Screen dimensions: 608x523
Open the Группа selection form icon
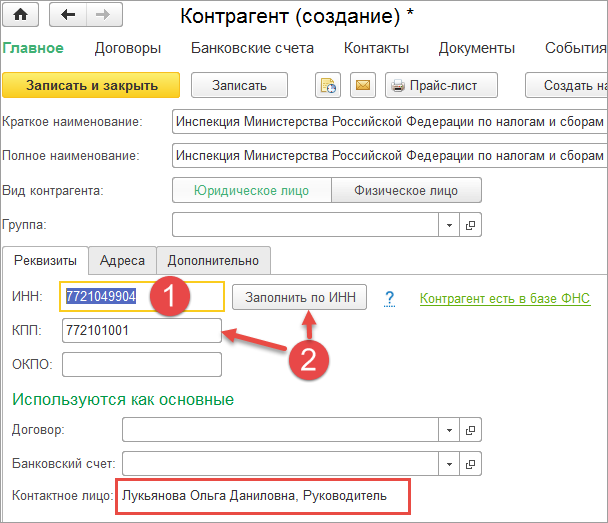coord(470,224)
